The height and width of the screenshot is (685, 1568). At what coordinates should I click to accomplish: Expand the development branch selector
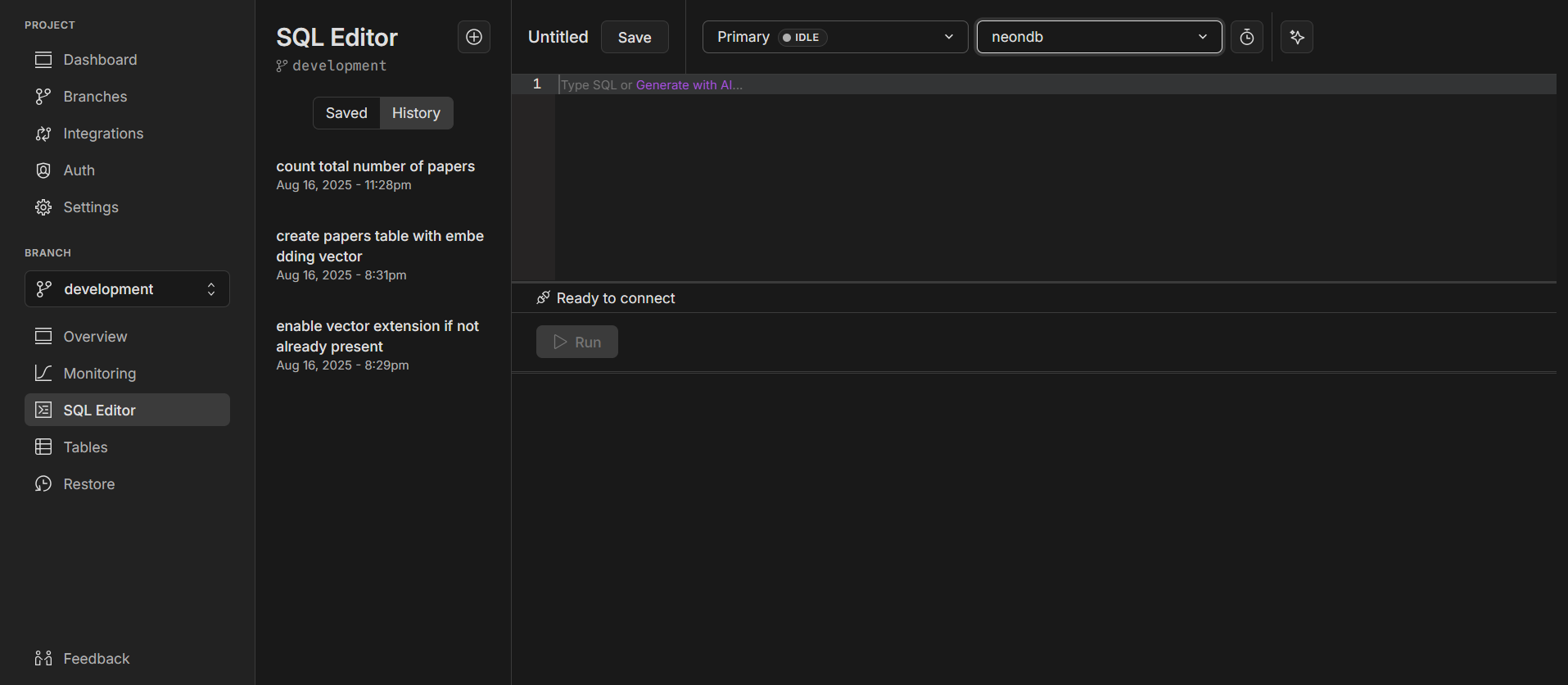point(127,289)
